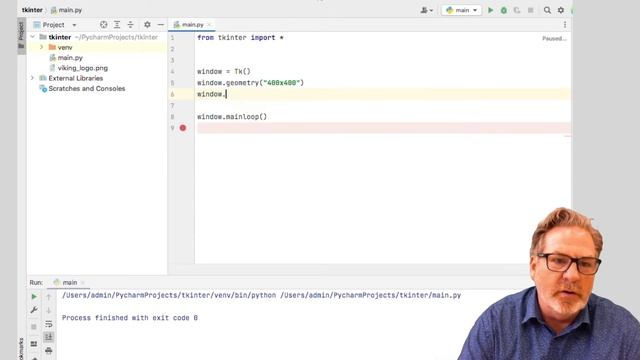
Task: Click tkinter in the navigation breadcrumb
Action: [32, 10]
